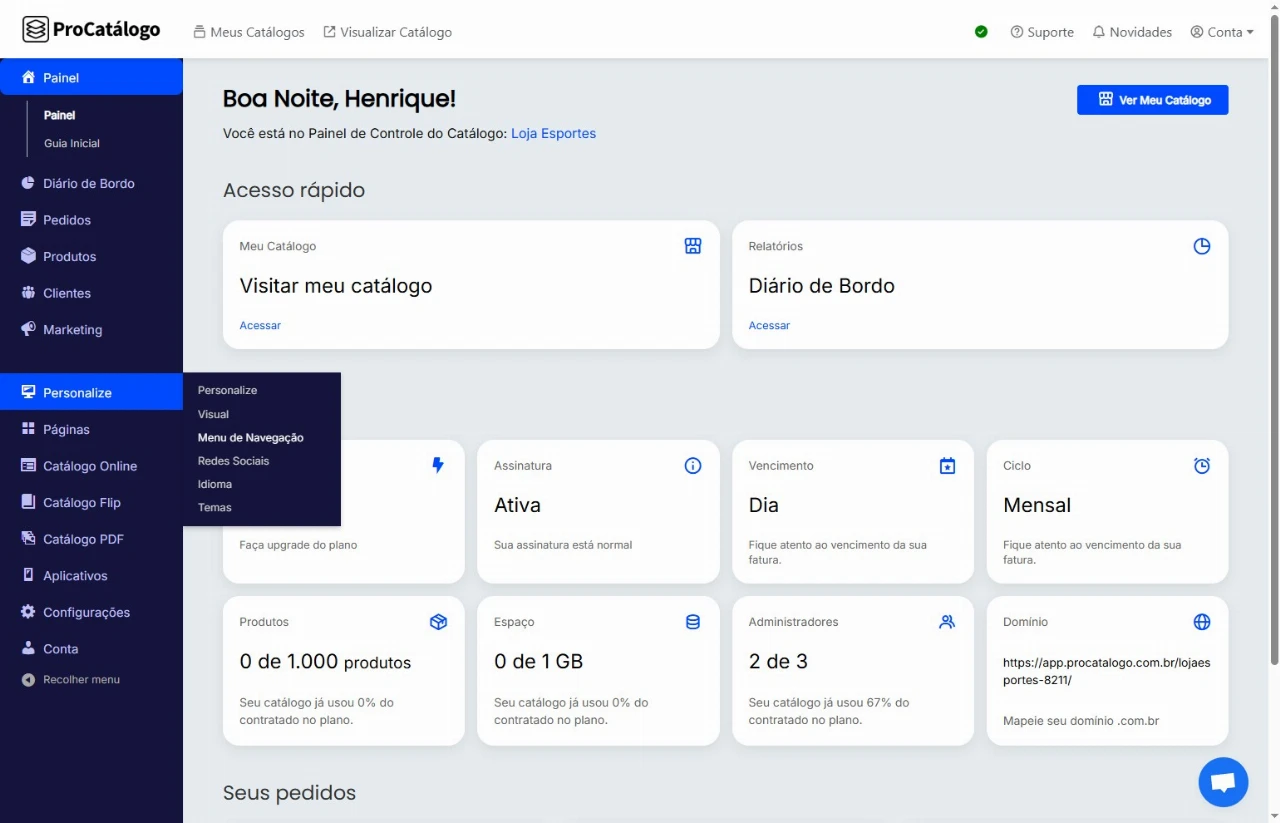Click the calendar icon in Vencimento card
1280x823 pixels.
pos(947,466)
